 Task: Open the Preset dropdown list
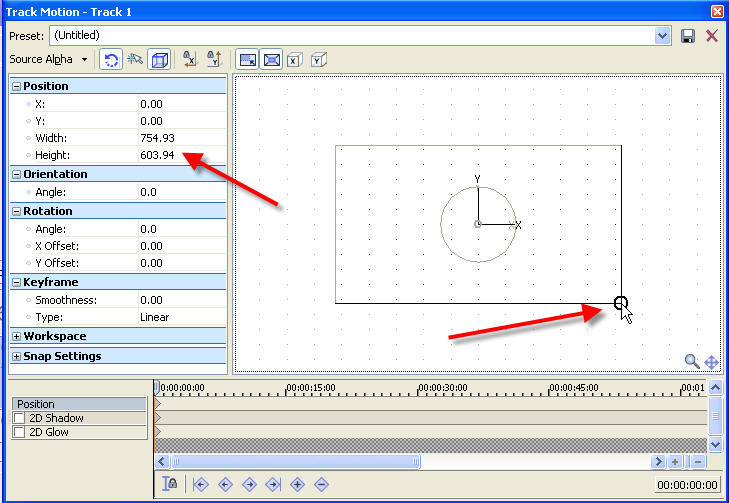tap(662, 35)
